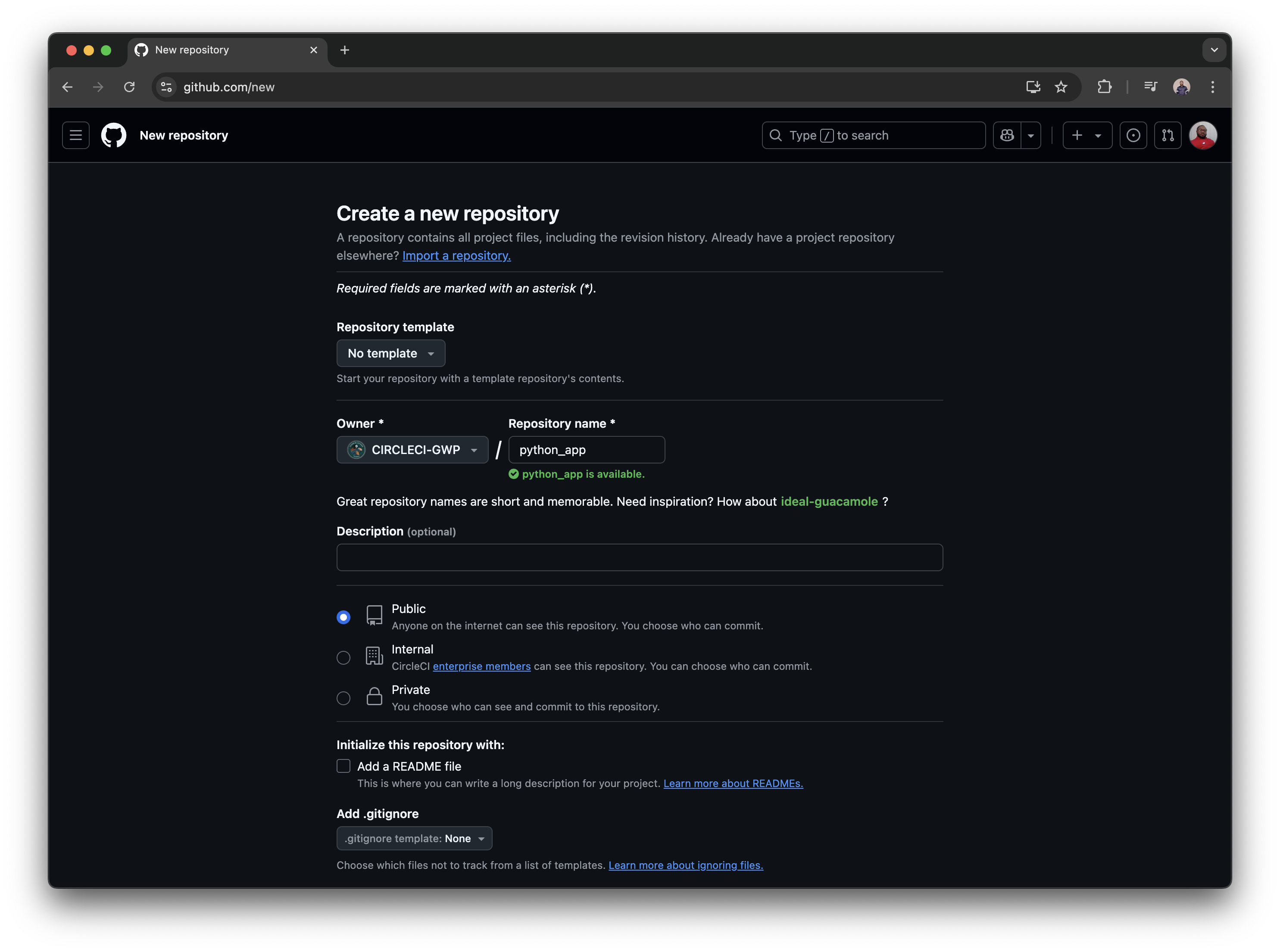Viewport: 1280px width, 952px height.
Task: Open Learn more about READMEs link
Action: (733, 783)
